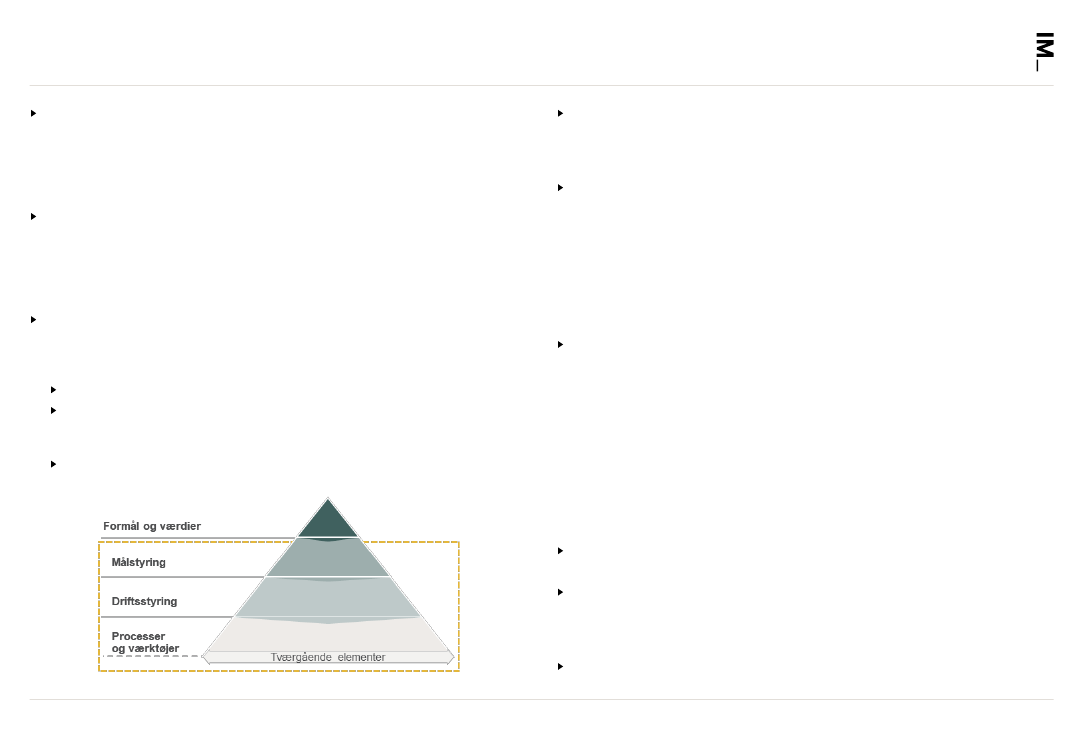
Task: Select the 'Processer og værktøjer' label
Action: coord(145,642)
